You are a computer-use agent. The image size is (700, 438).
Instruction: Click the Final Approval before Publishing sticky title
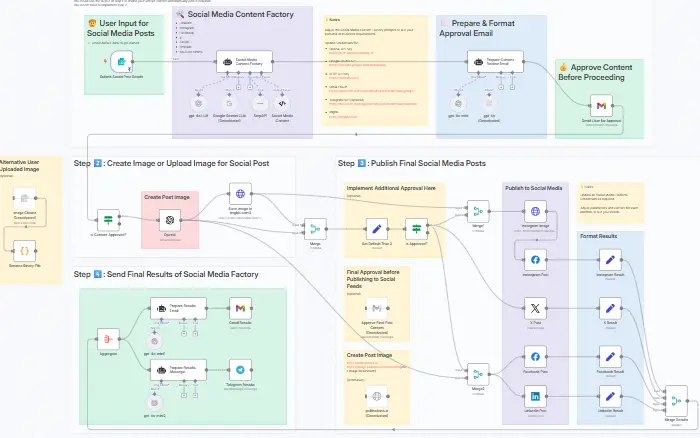373,279
